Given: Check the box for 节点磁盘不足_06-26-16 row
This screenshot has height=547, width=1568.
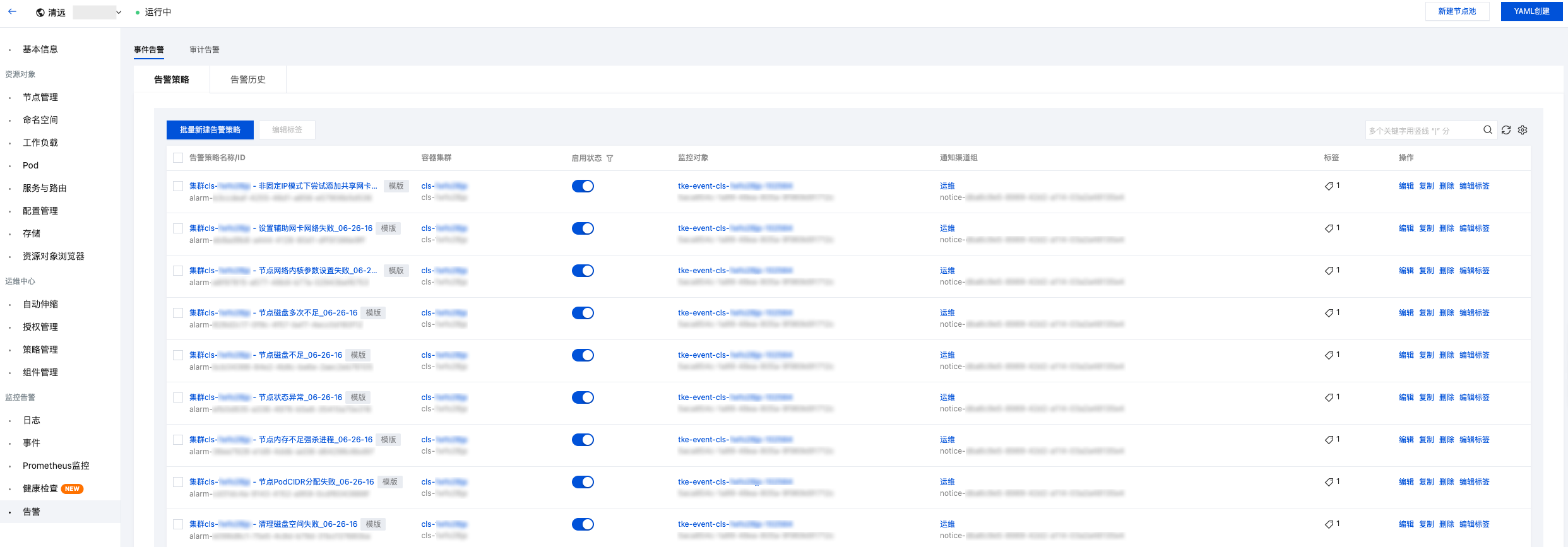Looking at the screenshot, I should click(x=178, y=355).
